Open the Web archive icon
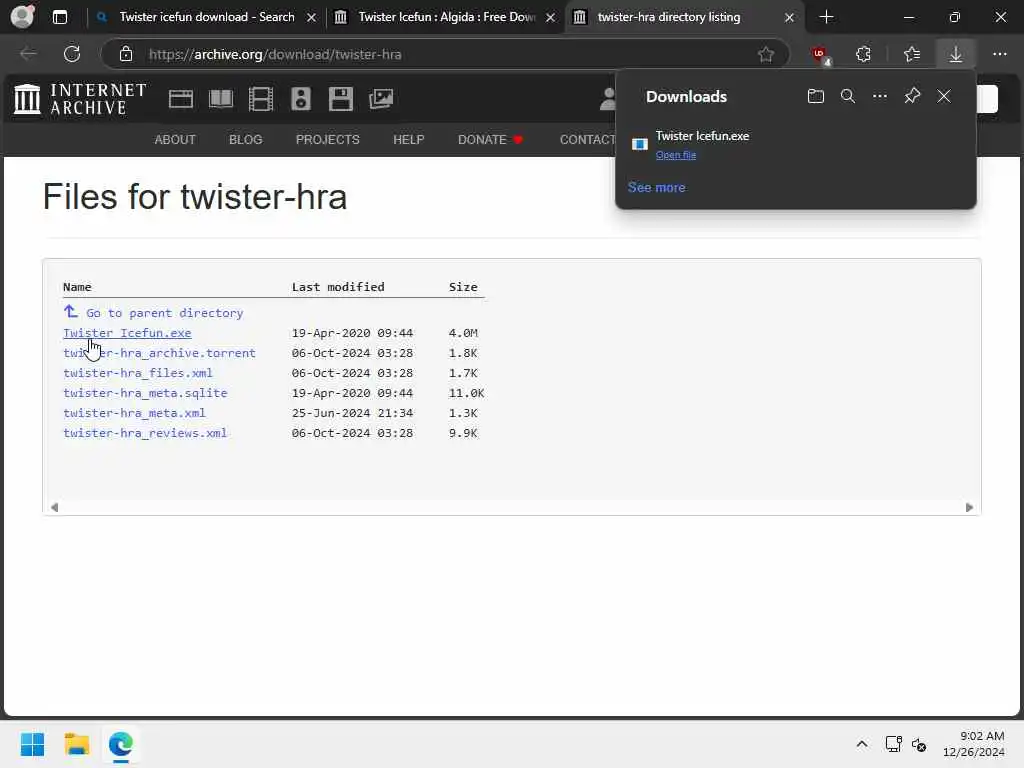Viewport: 1024px width, 768px height. click(181, 99)
